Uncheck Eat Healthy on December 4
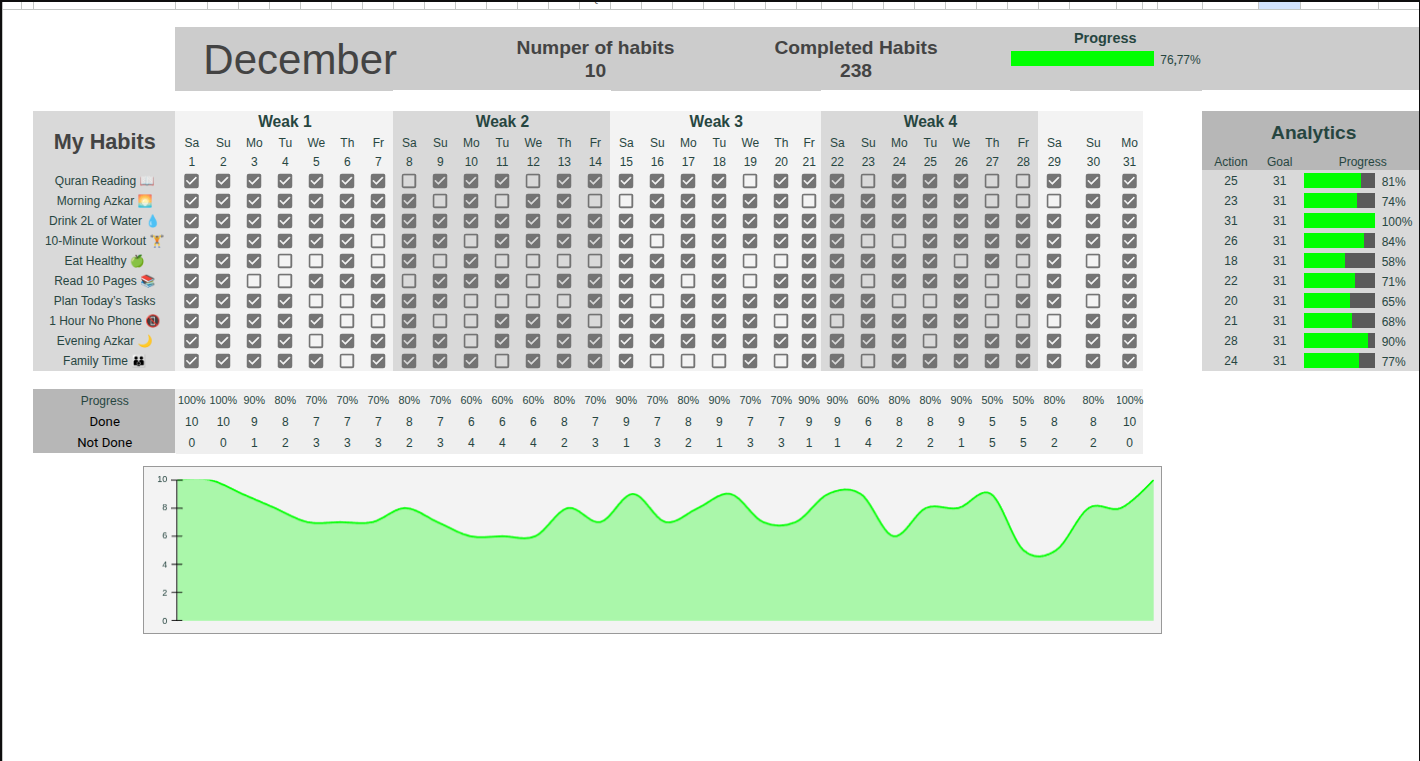Viewport: 1420px width, 761px height. coord(285,260)
